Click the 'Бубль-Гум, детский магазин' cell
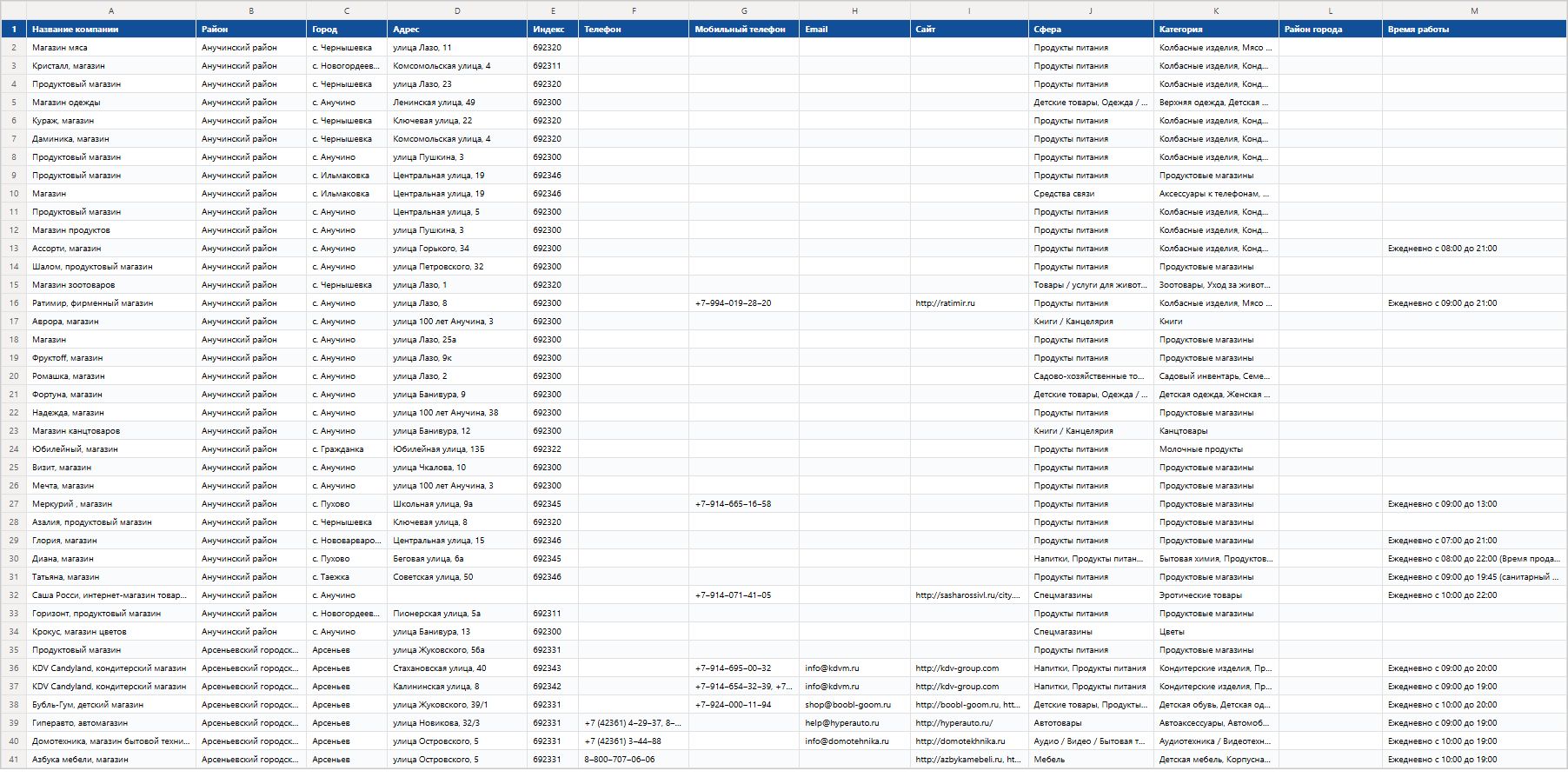1568x784 pixels. (111, 705)
